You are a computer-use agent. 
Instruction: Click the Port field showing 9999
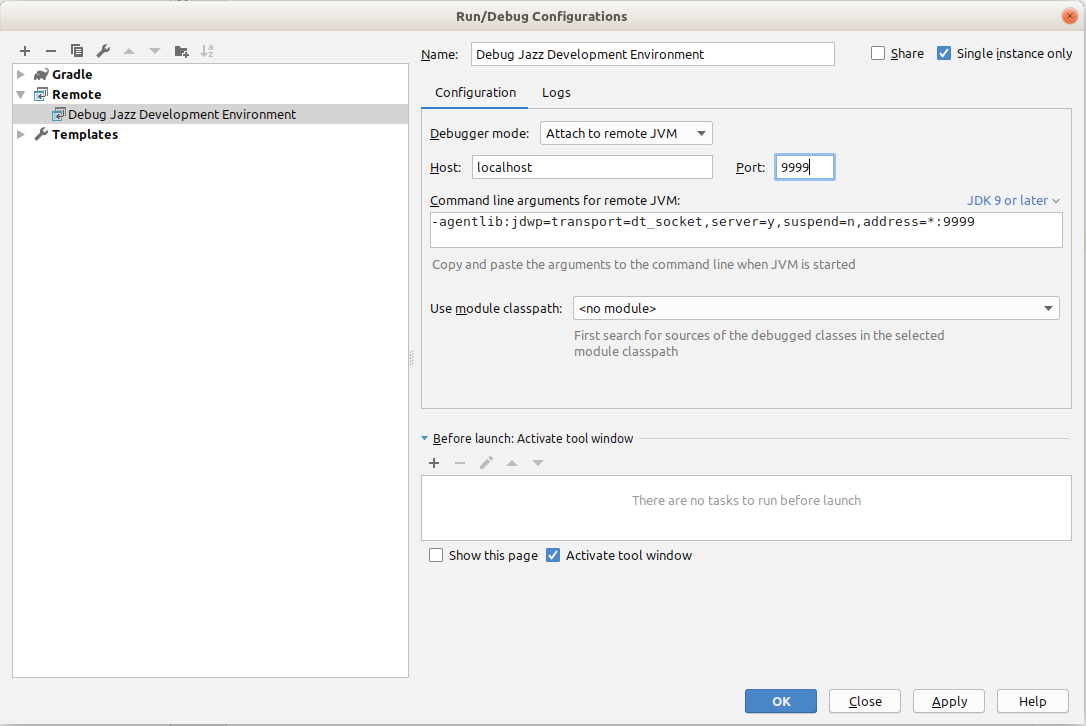click(x=805, y=167)
